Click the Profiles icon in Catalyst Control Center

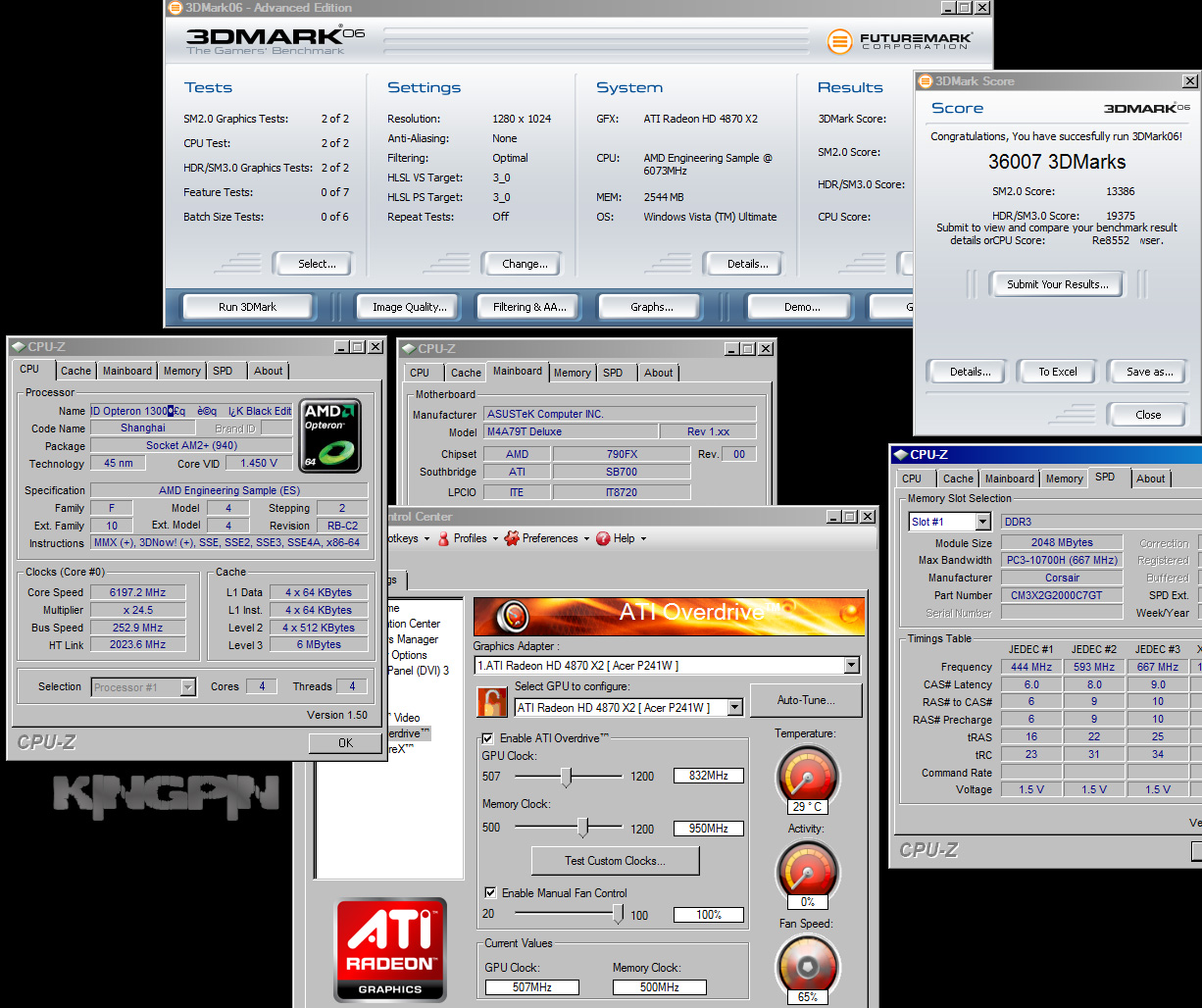point(444,538)
